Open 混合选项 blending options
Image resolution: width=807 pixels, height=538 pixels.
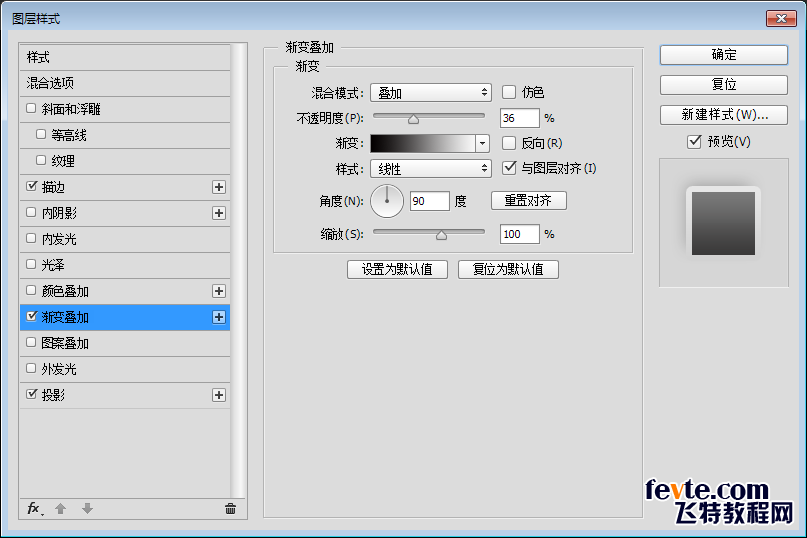coord(125,83)
